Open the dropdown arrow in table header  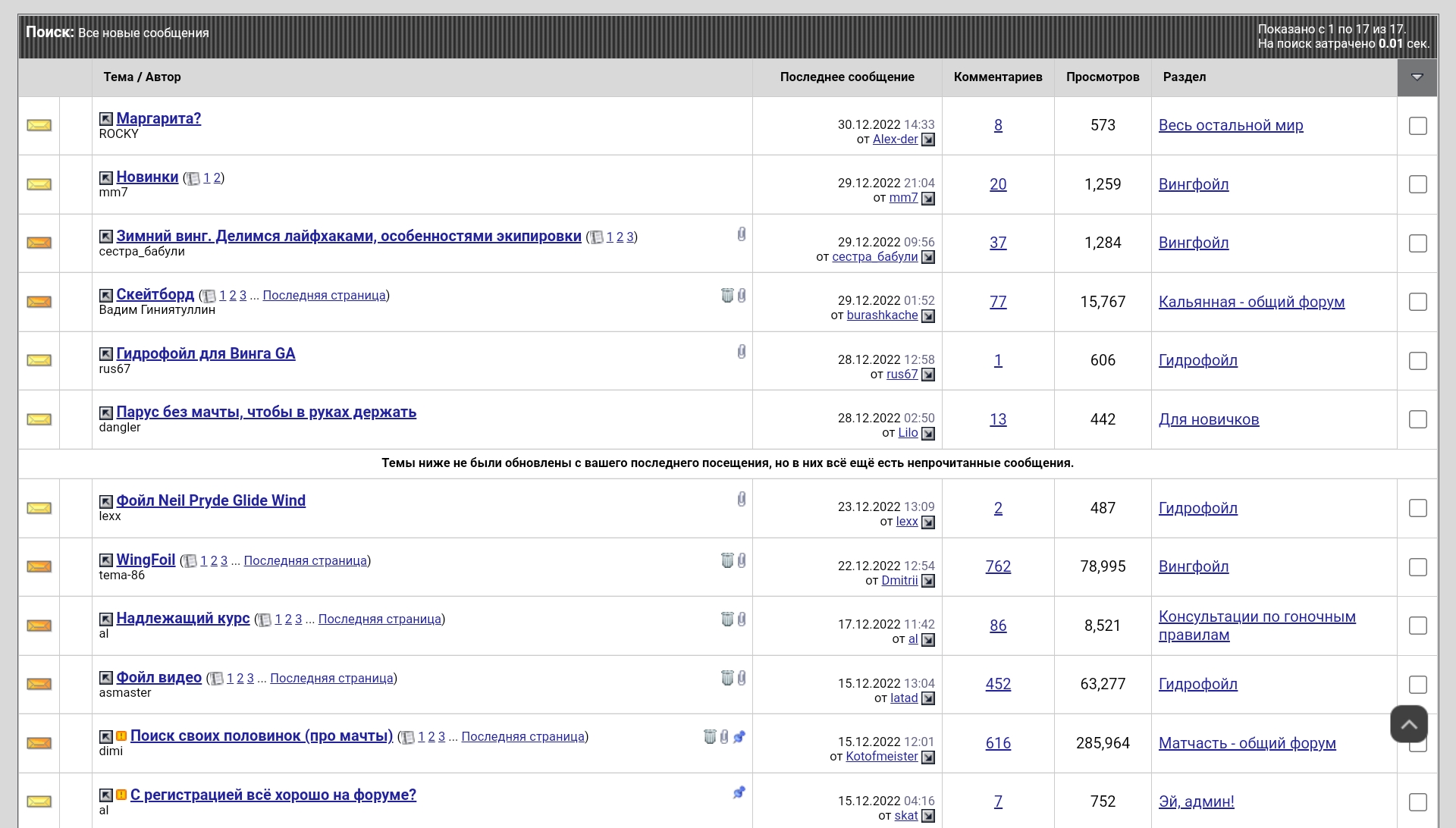1417,77
